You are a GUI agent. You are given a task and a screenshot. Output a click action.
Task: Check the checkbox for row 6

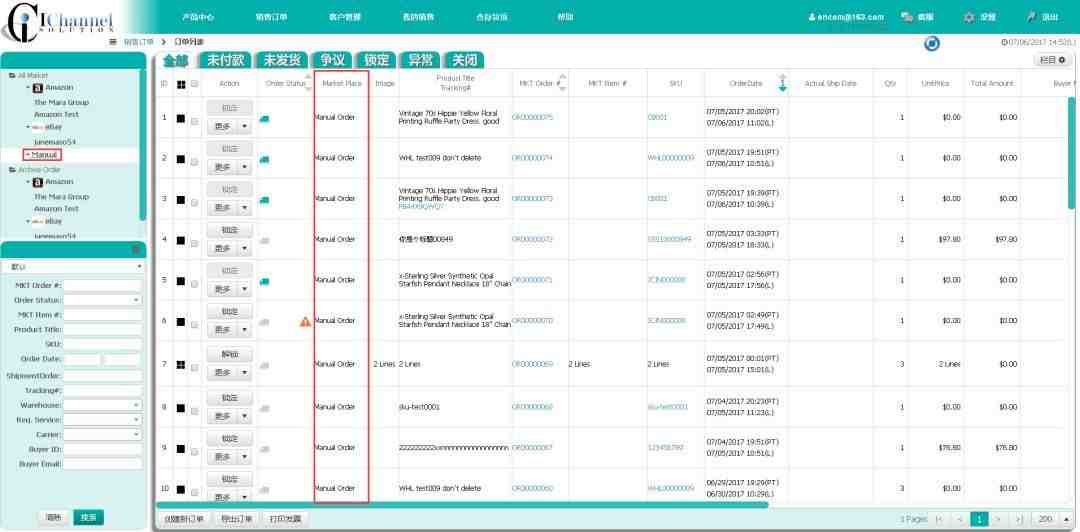(x=195, y=325)
